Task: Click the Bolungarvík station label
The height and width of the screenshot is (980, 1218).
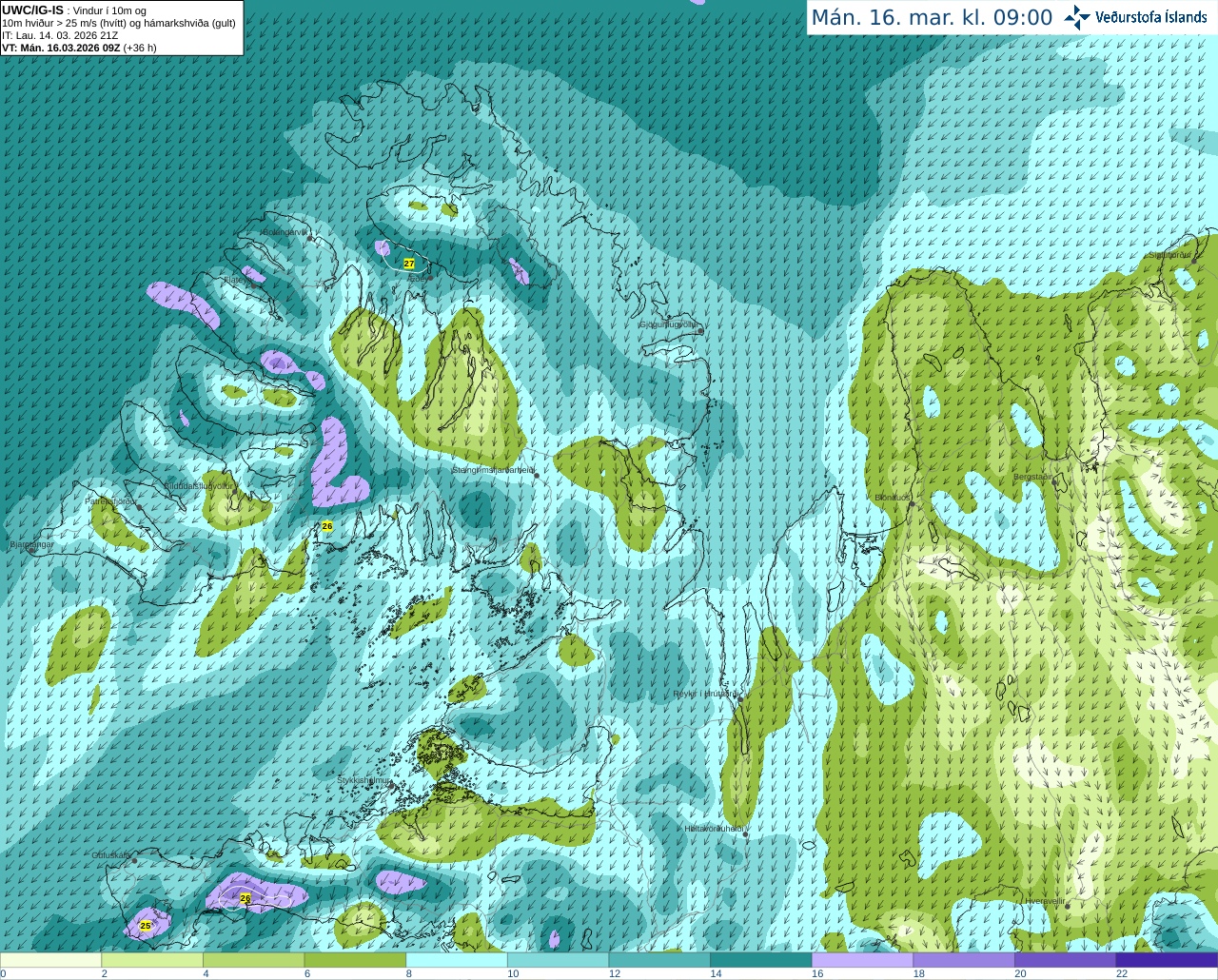Action: [x=286, y=232]
